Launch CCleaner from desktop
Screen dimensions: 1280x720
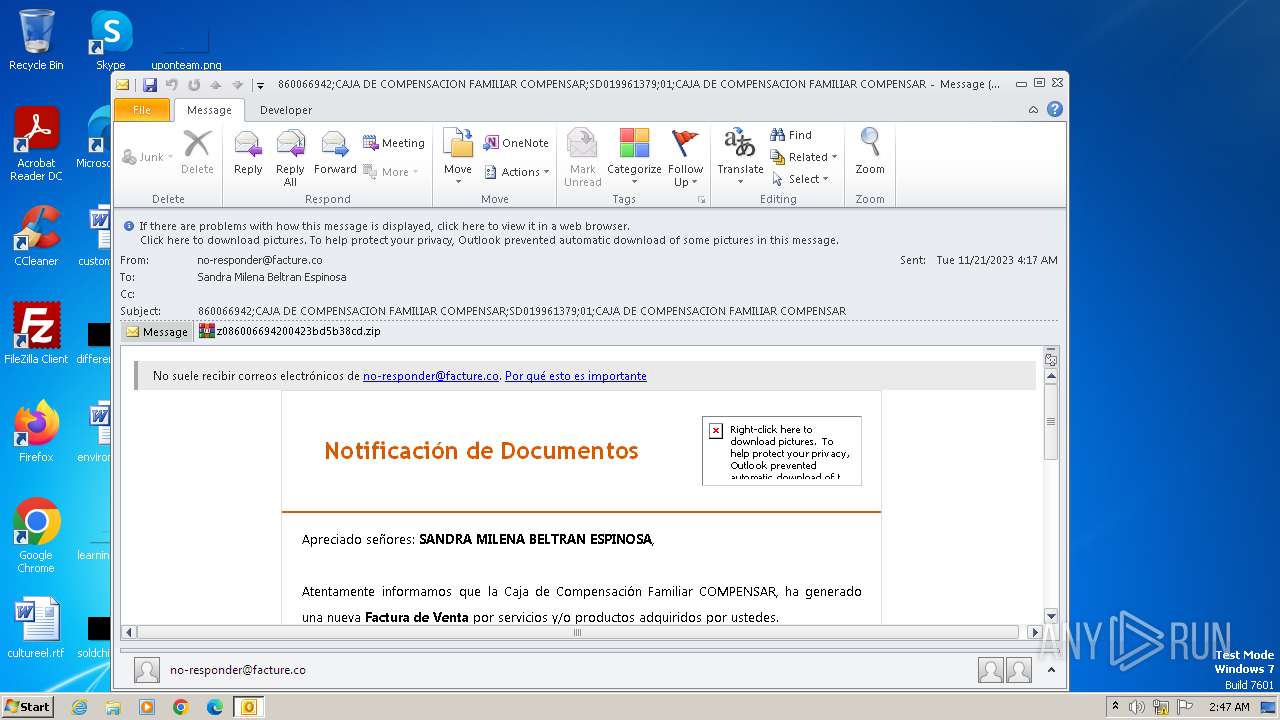pos(36,236)
